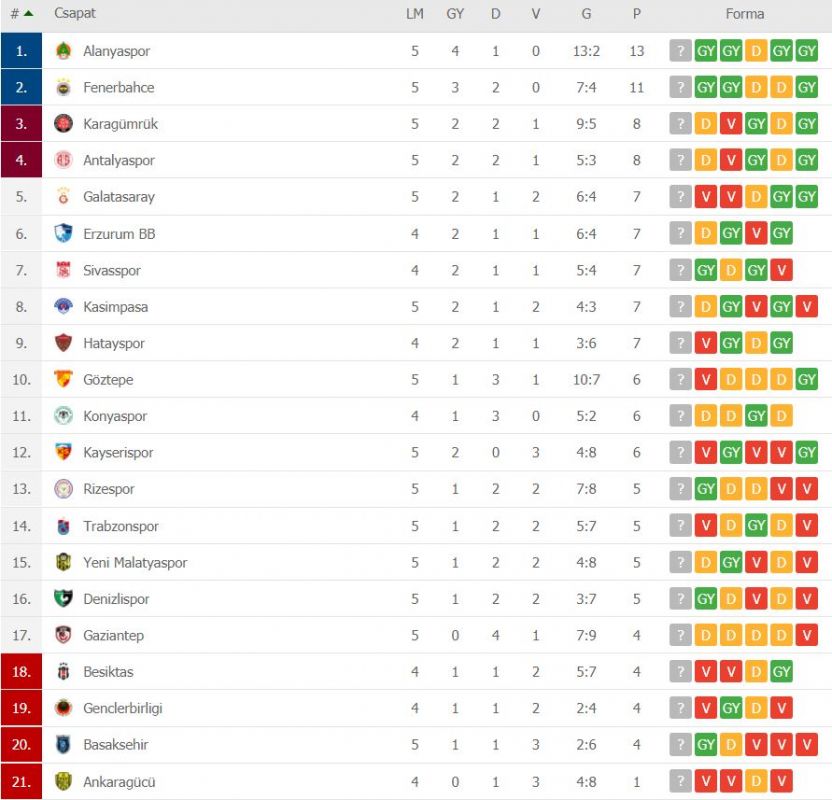Click the Trabzonspor team logo
832x800 pixels.
[63, 526]
